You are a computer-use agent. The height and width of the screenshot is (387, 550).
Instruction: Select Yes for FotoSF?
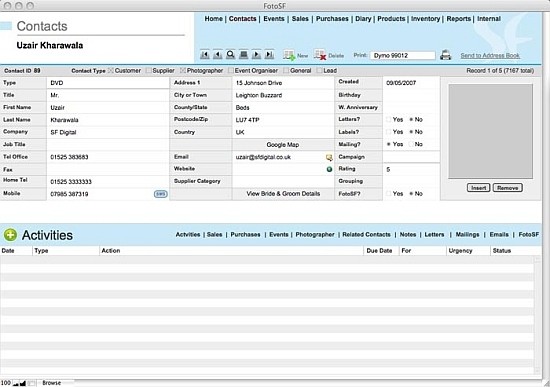[389, 194]
